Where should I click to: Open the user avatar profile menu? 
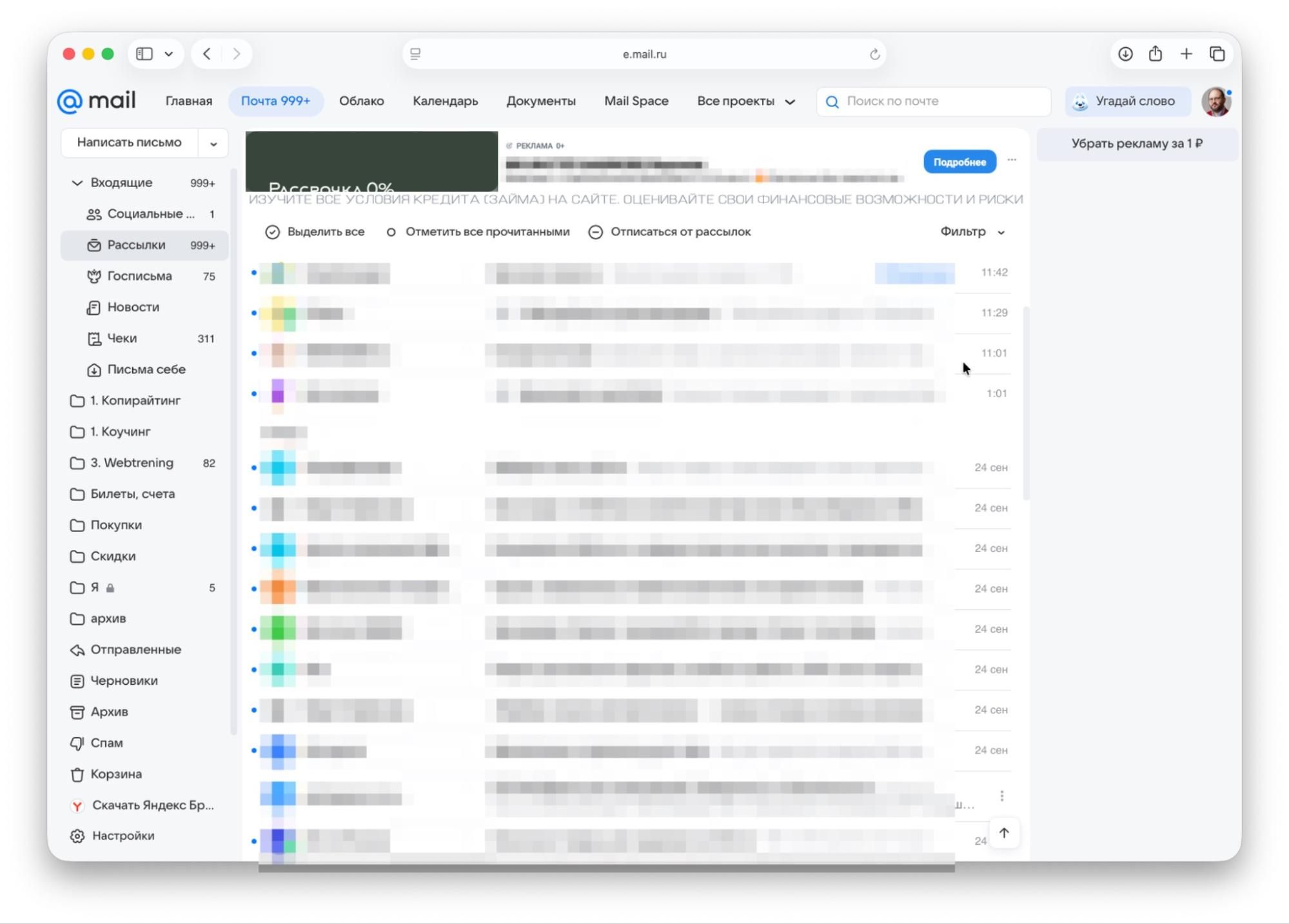(1216, 102)
